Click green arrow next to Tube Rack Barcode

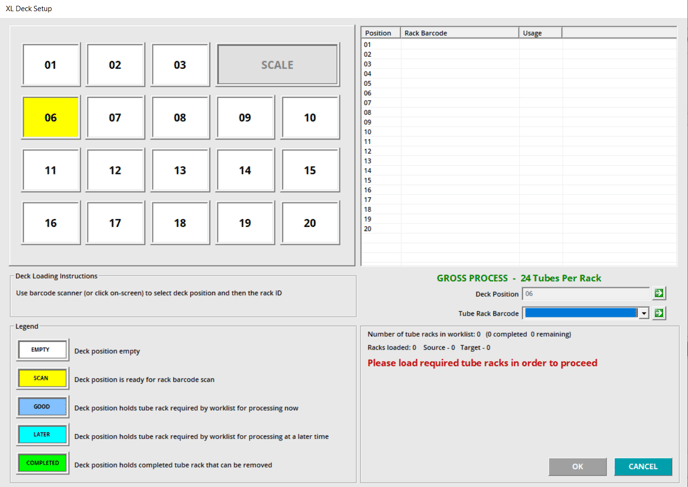click(x=659, y=313)
